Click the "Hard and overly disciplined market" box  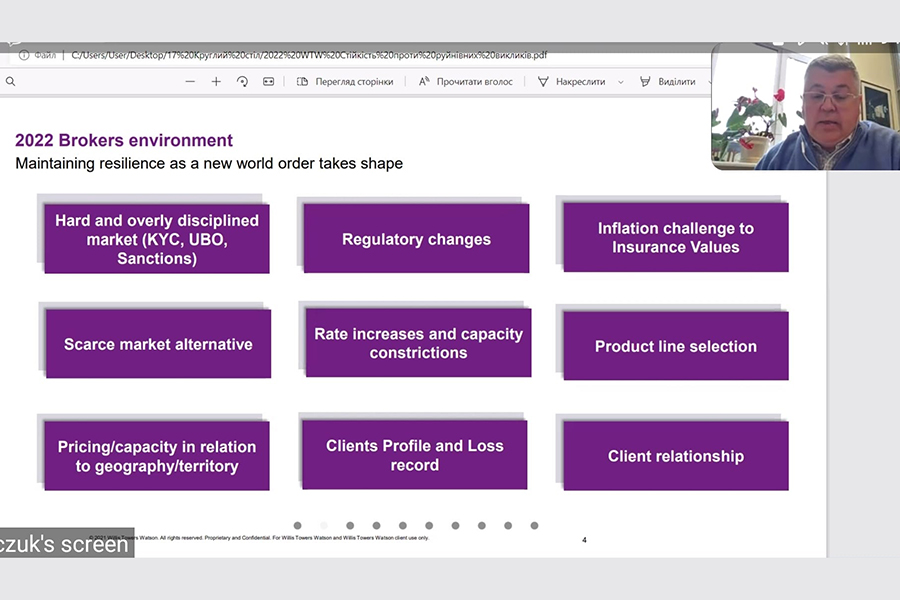coord(157,239)
